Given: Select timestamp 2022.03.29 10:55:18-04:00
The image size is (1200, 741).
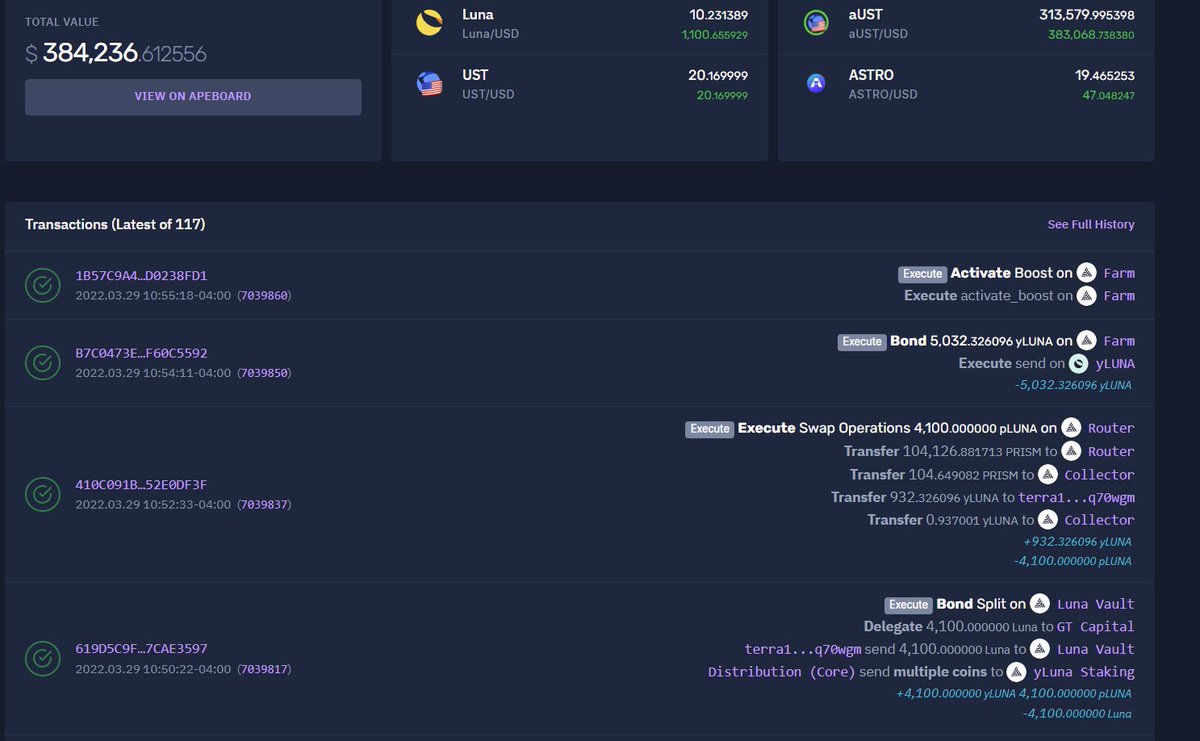Looking at the screenshot, I should 153,296.
